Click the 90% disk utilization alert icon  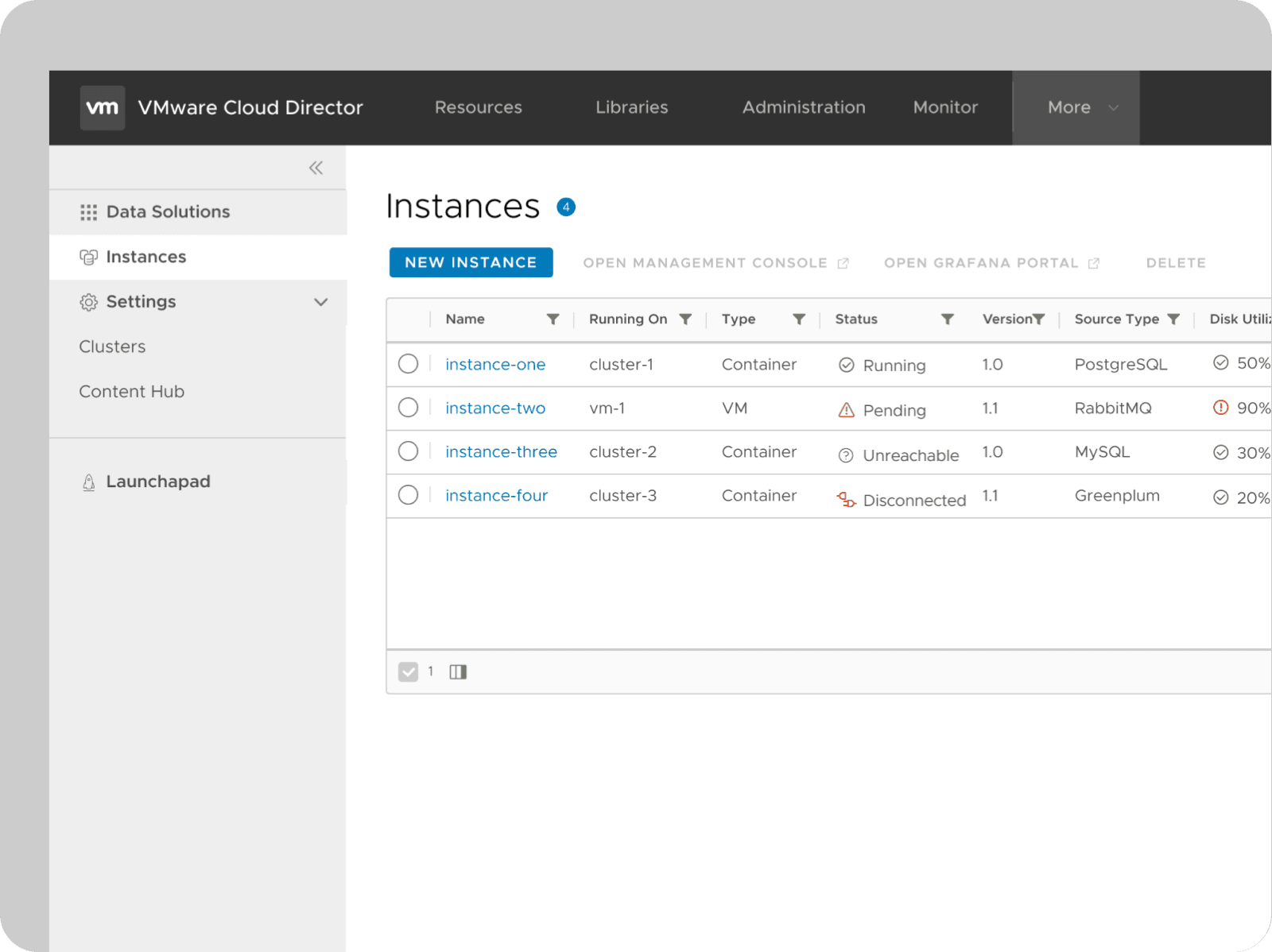tap(1221, 408)
